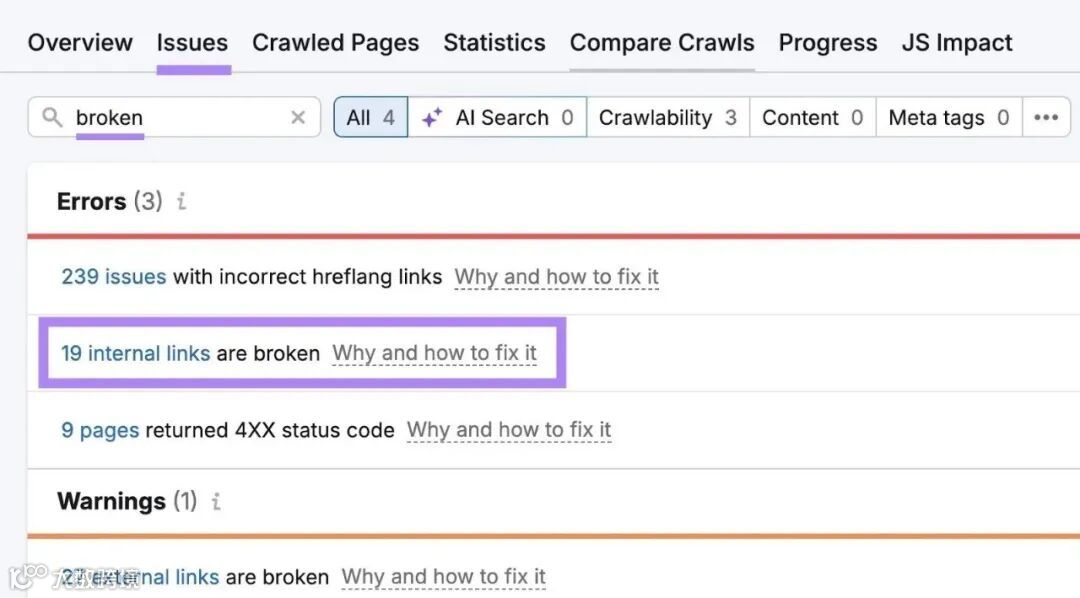
Task: Open the Crawled Pages tab
Action: click(335, 43)
